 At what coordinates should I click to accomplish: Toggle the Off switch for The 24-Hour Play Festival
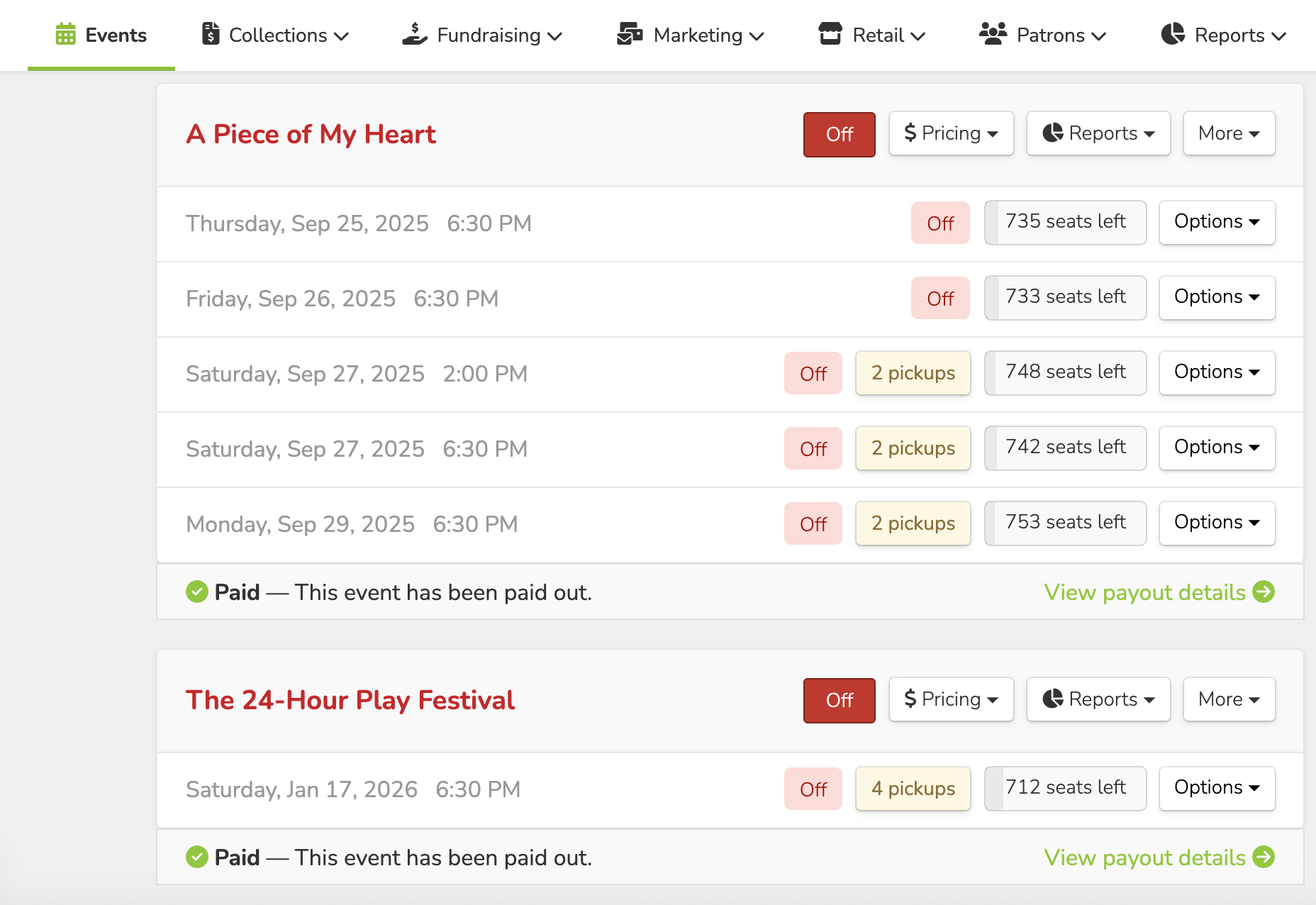[x=839, y=700]
